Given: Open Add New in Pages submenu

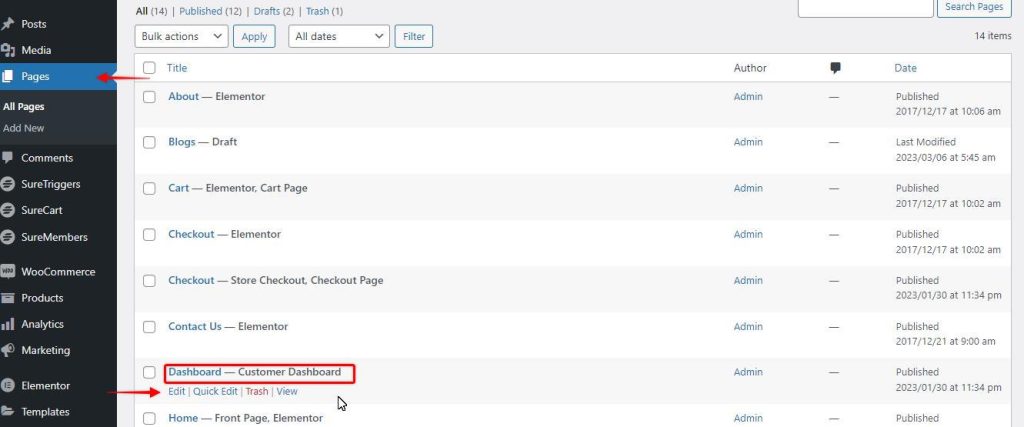Looking at the screenshot, I should (24, 128).
